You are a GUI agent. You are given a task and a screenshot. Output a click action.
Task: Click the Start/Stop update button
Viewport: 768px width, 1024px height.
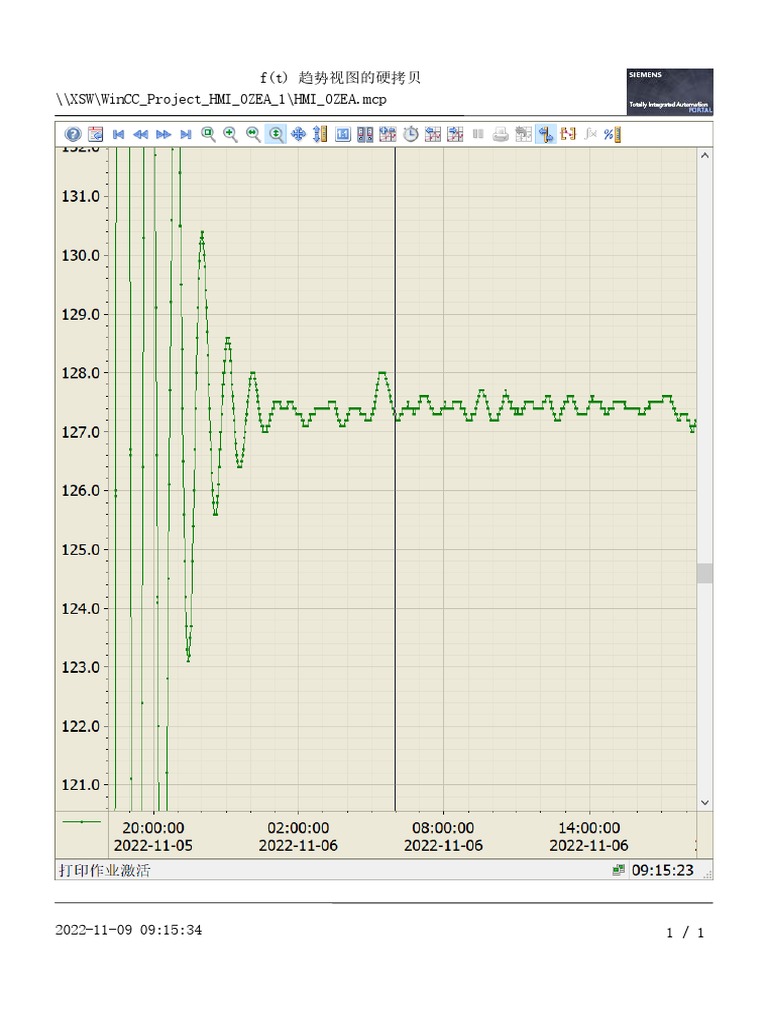click(x=478, y=135)
